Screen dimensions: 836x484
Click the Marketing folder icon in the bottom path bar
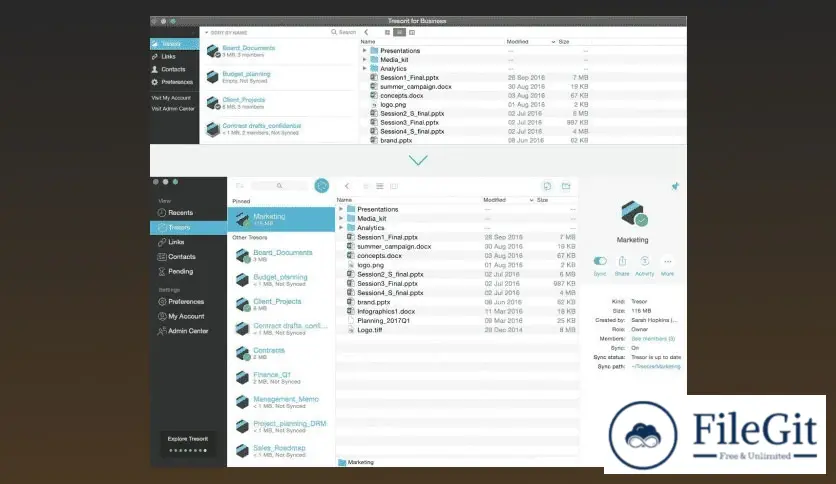pyautogui.click(x=342, y=462)
